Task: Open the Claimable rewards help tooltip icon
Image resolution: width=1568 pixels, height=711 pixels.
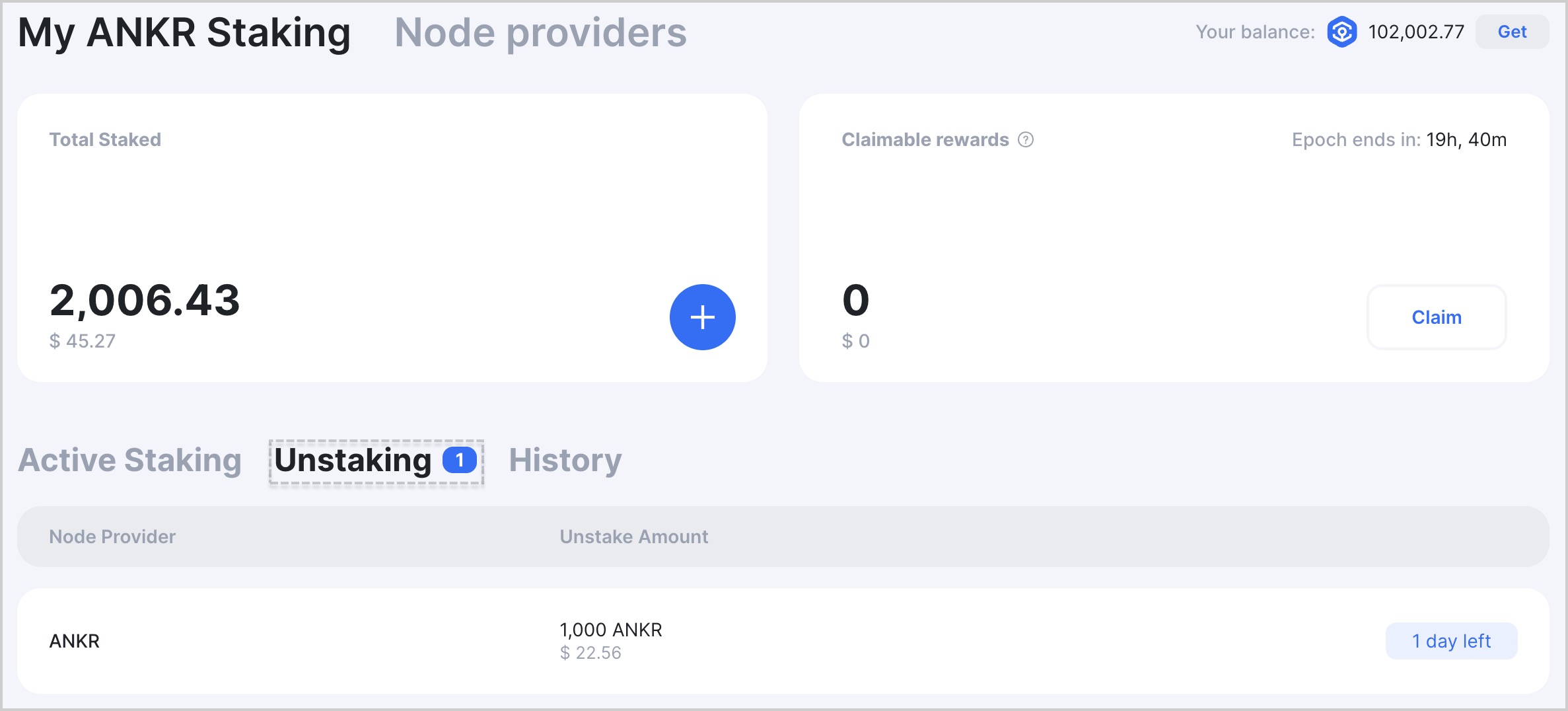Action: point(1025,139)
